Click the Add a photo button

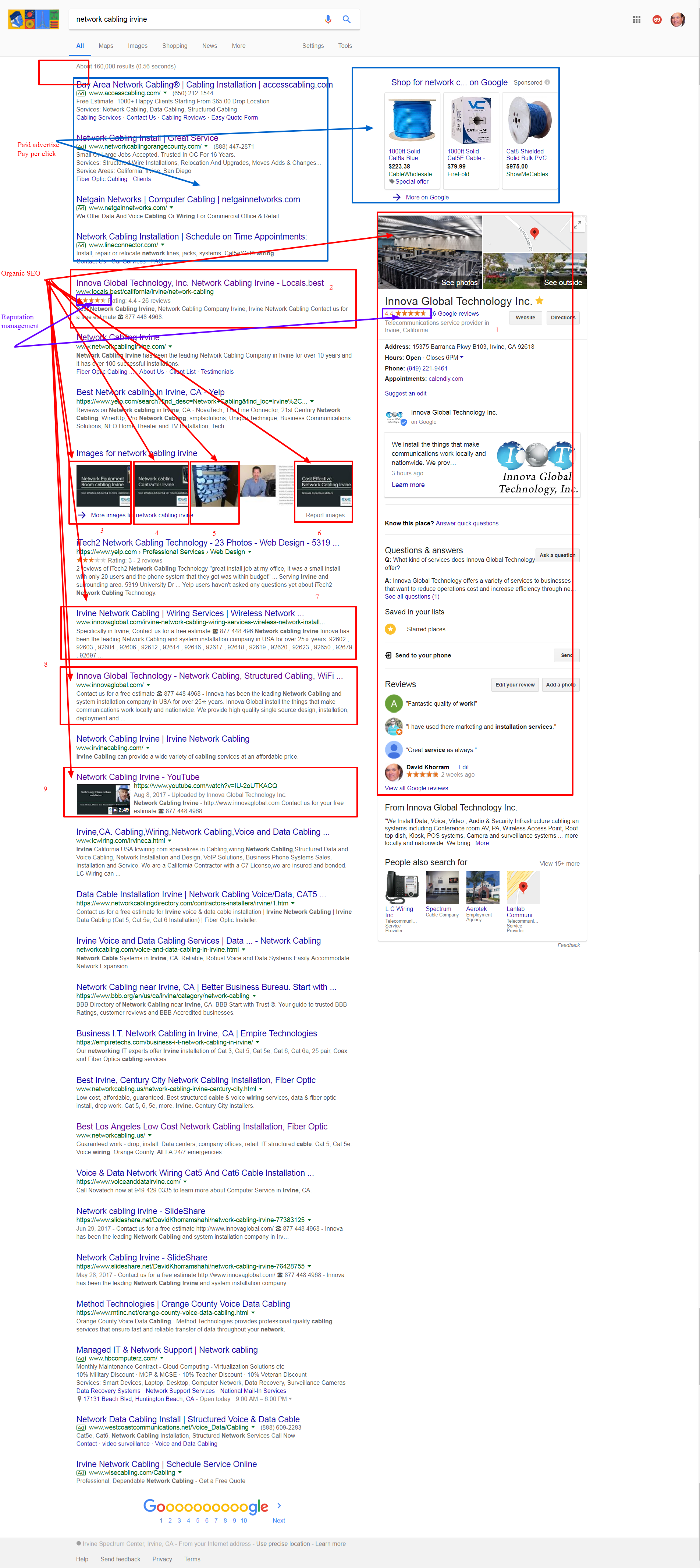[561, 685]
